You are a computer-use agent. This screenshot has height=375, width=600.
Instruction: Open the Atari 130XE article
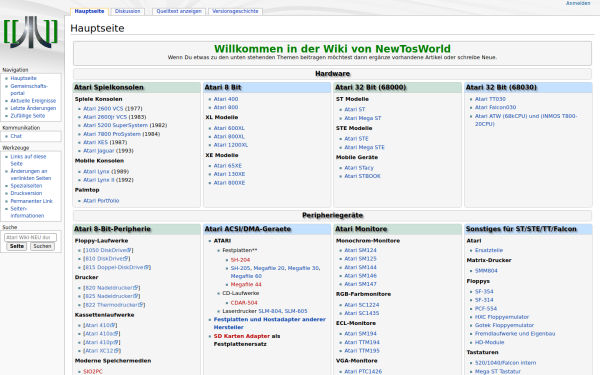point(229,174)
